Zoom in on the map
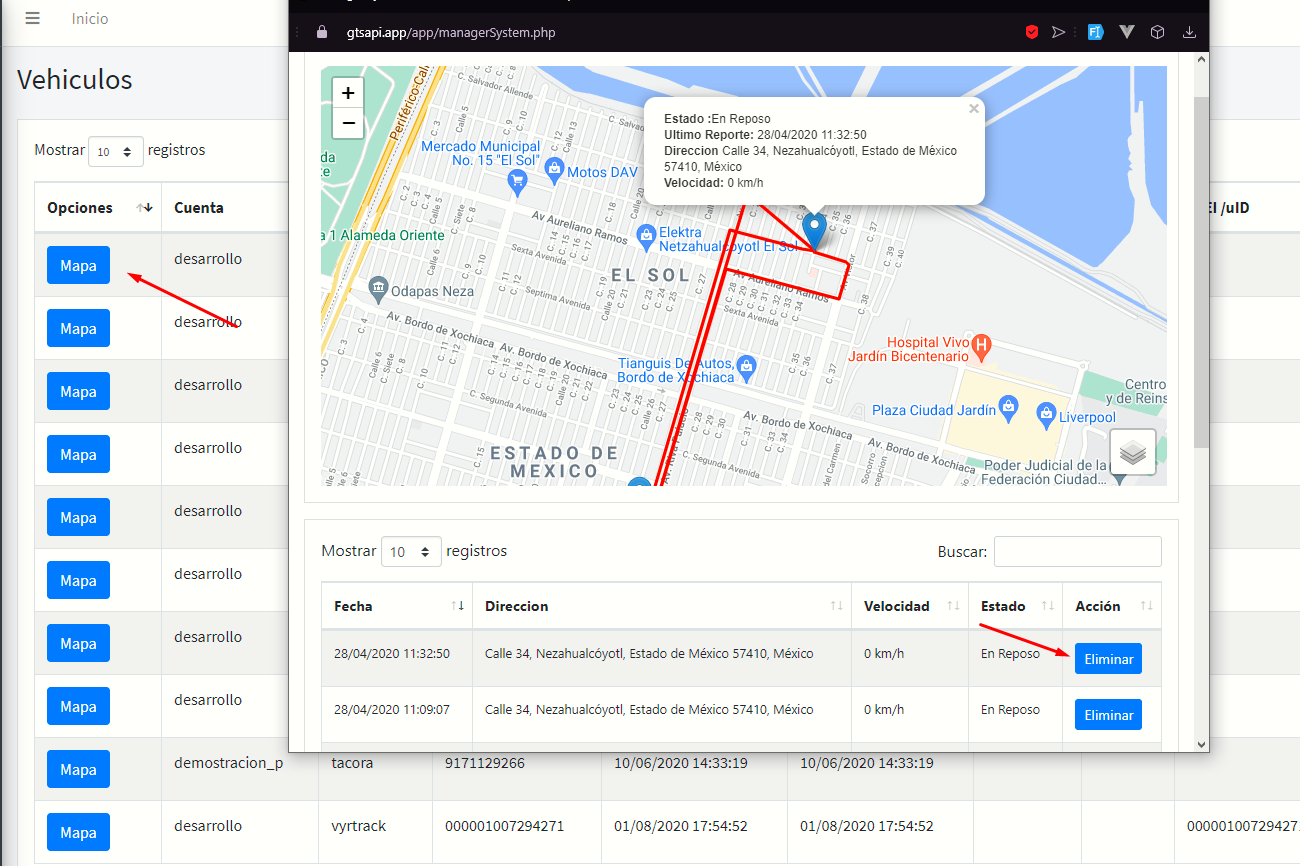The image size is (1300, 866). click(348, 93)
